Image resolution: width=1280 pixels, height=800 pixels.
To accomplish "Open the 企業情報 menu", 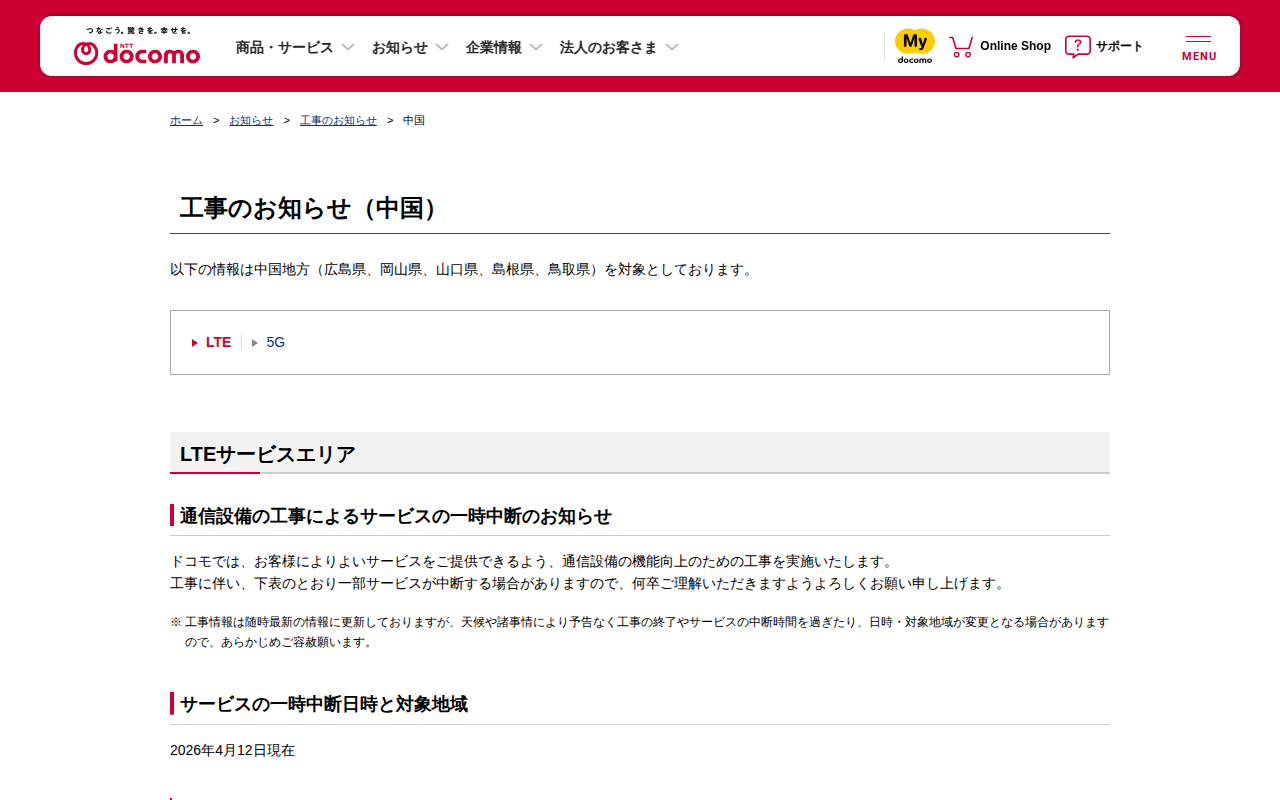I will pos(494,47).
